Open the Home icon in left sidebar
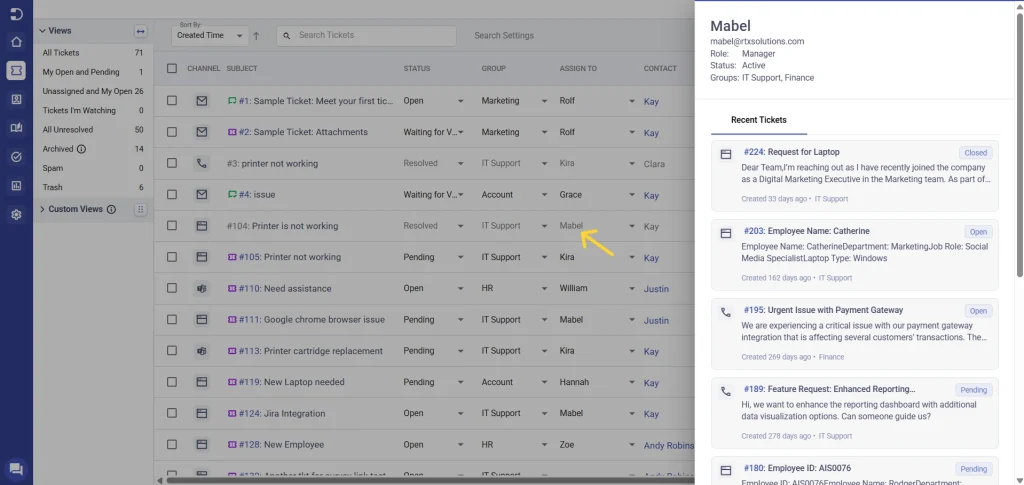The width and height of the screenshot is (1024, 485). tap(16, 42)
